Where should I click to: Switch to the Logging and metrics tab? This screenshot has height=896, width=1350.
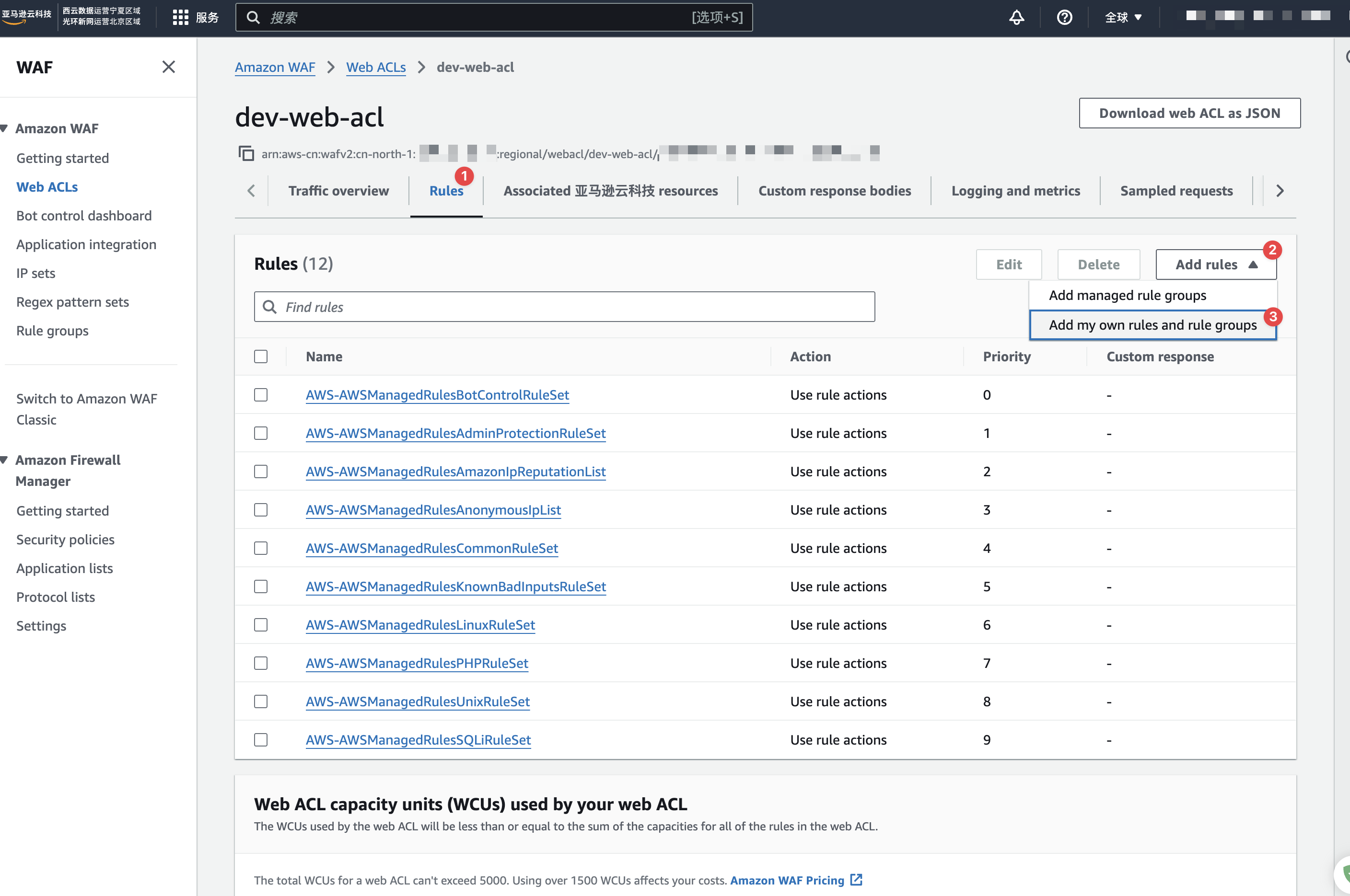(x=1015, y=191)
